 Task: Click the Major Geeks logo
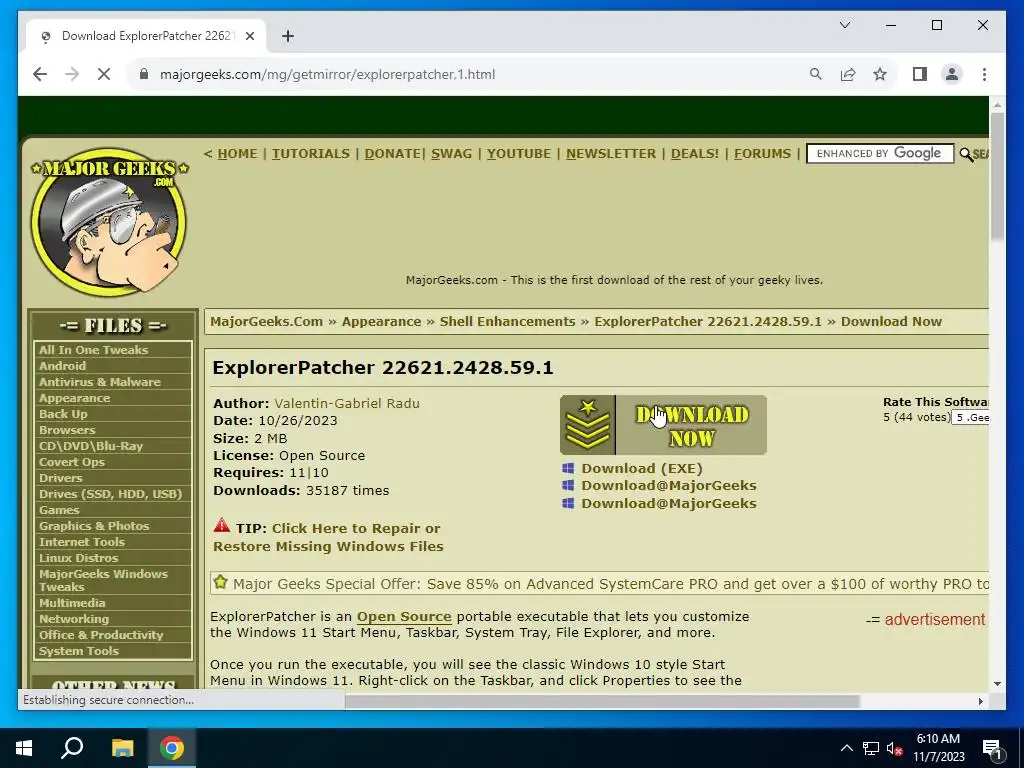coord(109,225)
